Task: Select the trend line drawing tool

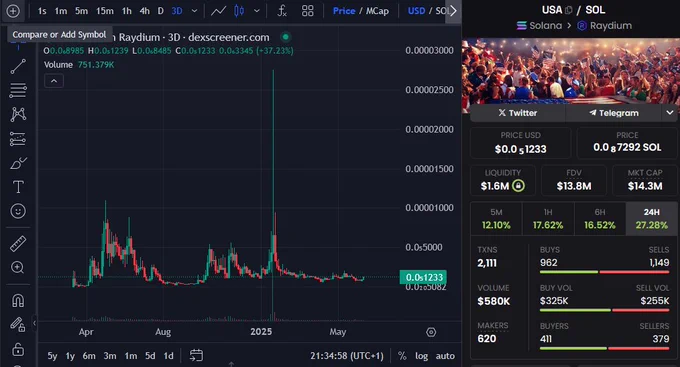Action: (x=18, y=66)
